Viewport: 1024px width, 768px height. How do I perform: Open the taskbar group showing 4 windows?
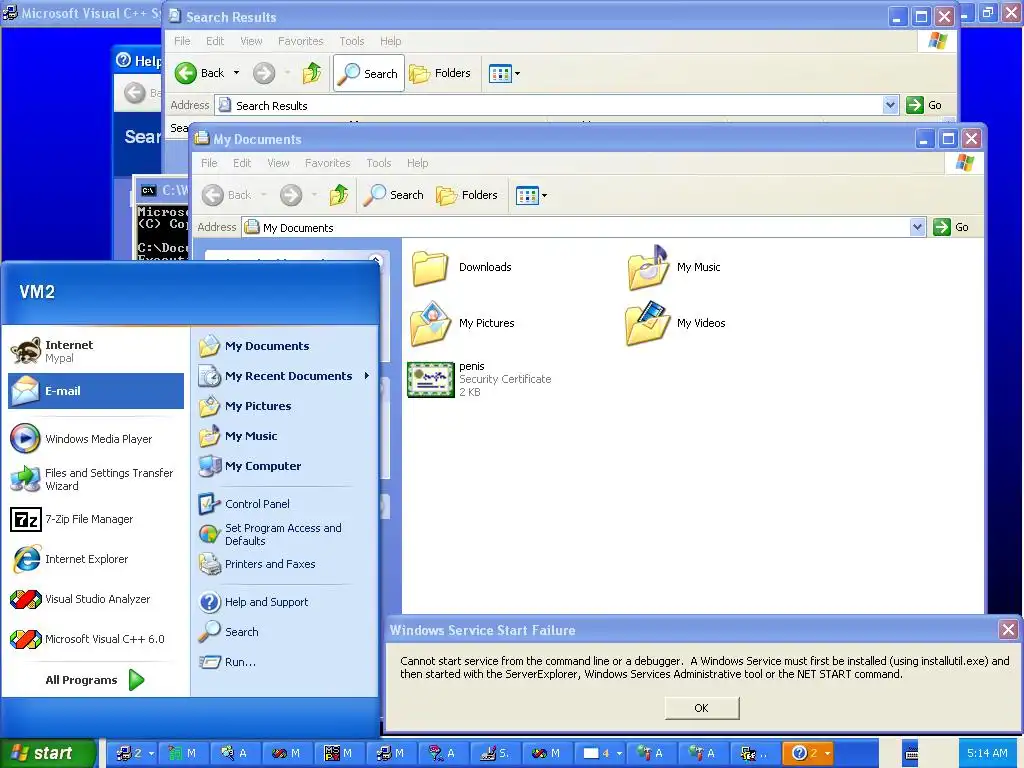(x=600, y=753)
